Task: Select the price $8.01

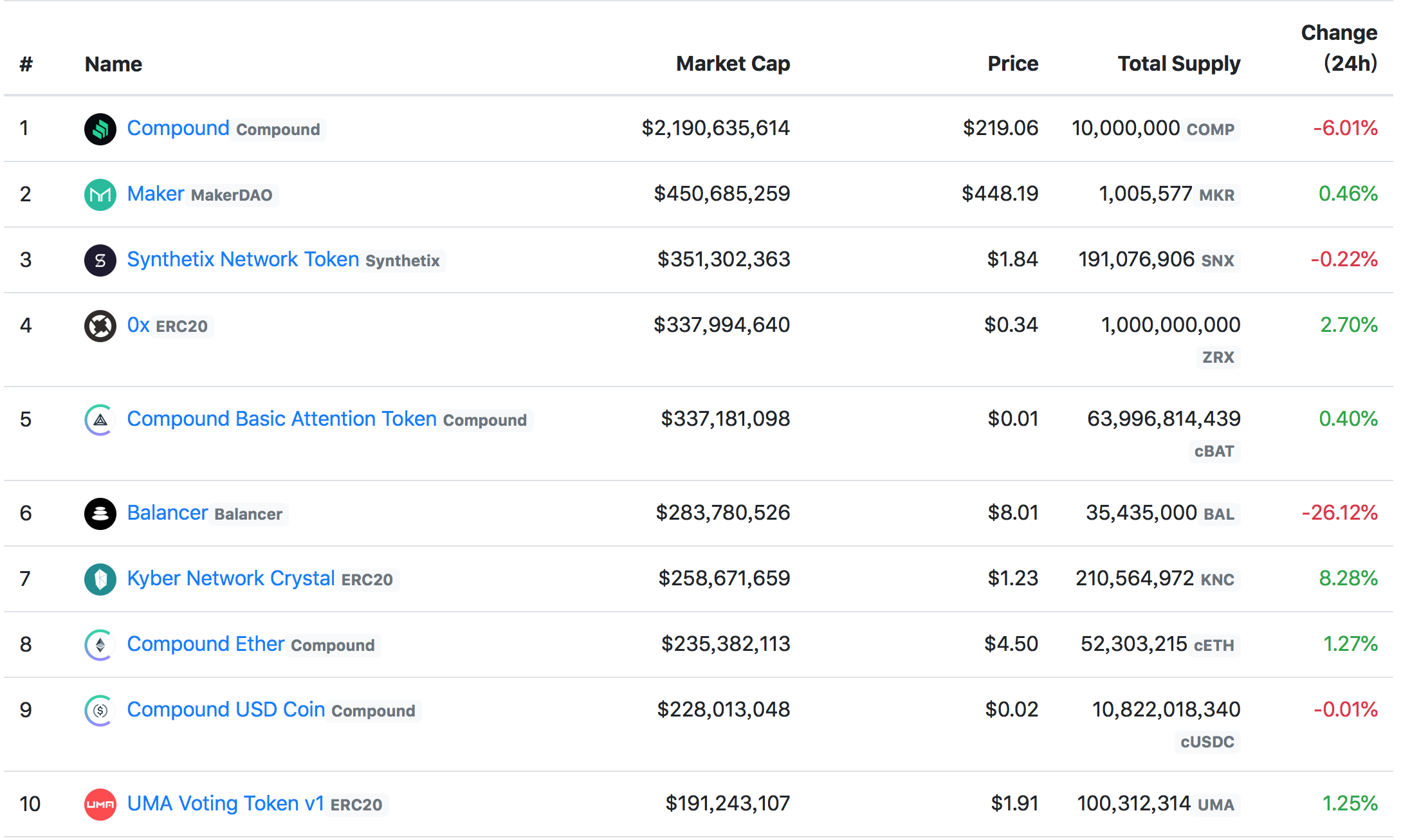Action: (1013, 513)
